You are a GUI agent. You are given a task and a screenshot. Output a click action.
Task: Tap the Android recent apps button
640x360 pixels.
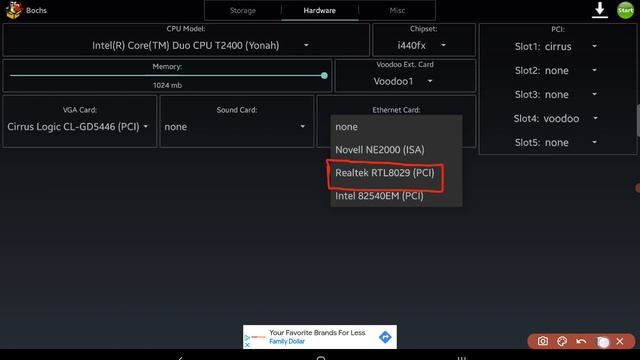[x=461, y=358]
